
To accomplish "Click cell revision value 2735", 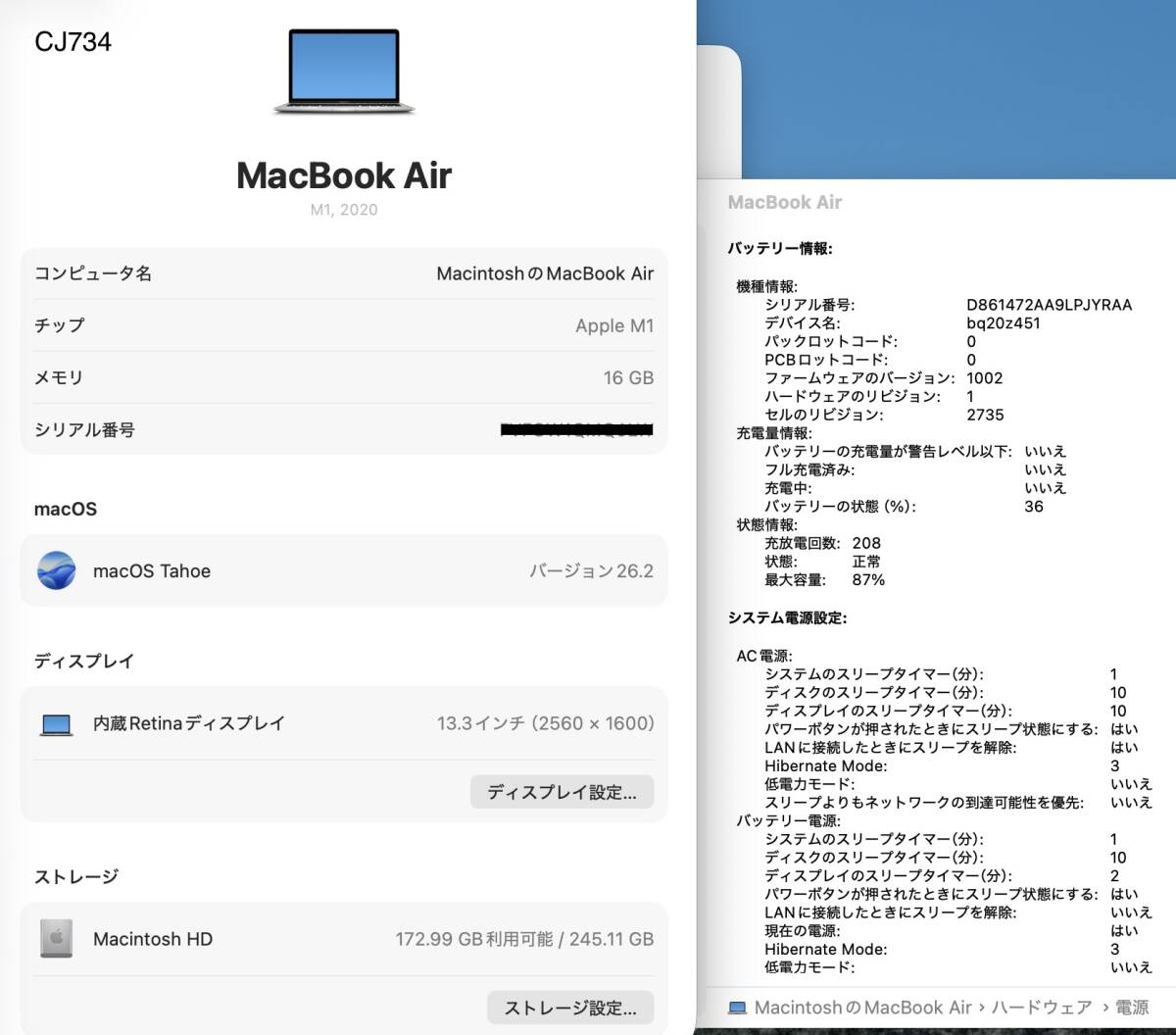I will (x=985, y=415).
